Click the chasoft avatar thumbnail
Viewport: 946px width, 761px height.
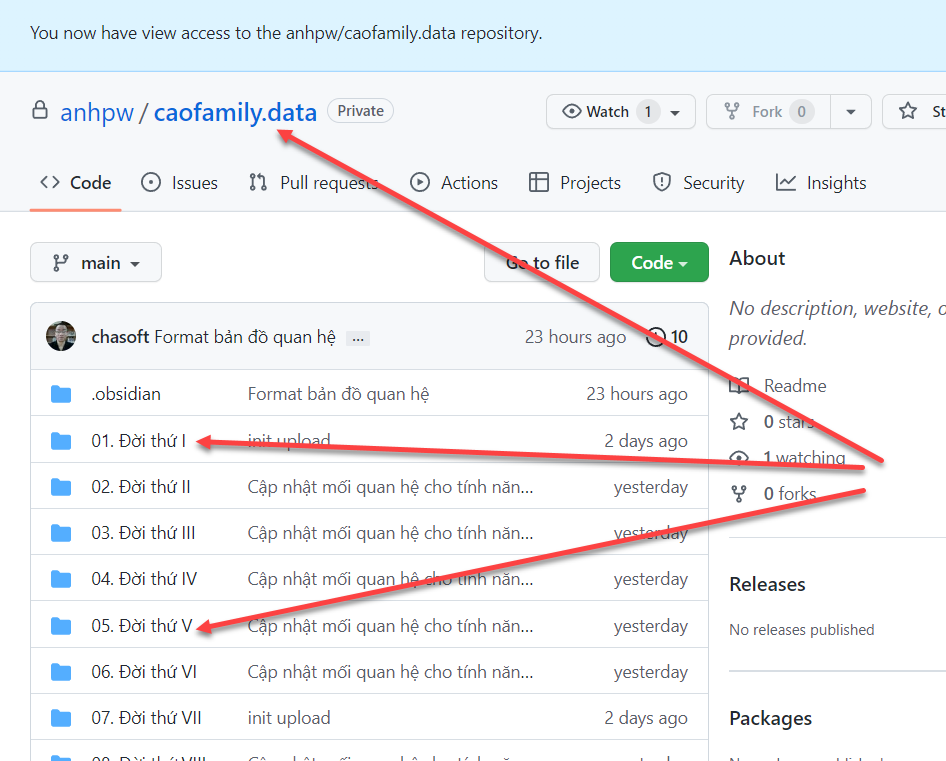click(x=61, y=337)
